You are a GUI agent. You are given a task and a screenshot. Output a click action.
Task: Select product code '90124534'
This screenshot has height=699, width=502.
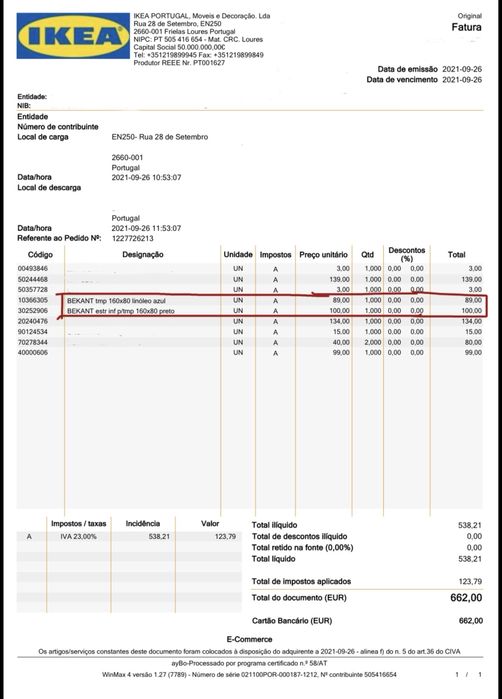click(33, 332)
